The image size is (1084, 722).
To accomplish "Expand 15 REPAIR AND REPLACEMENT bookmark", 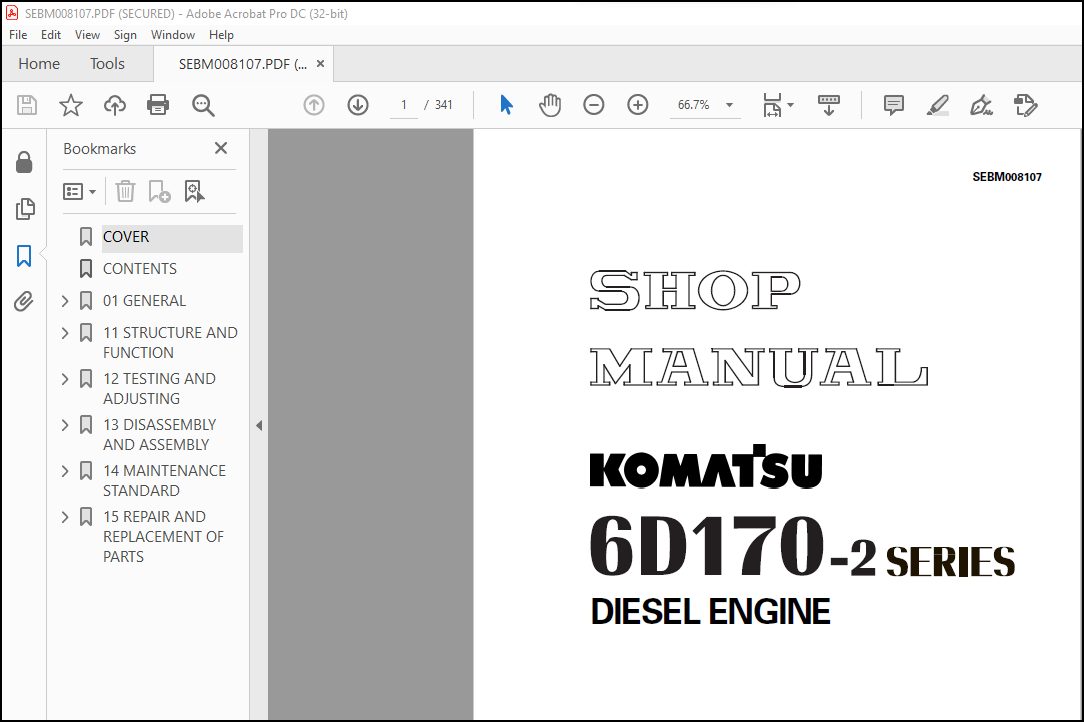I will [x=65, y=517].
